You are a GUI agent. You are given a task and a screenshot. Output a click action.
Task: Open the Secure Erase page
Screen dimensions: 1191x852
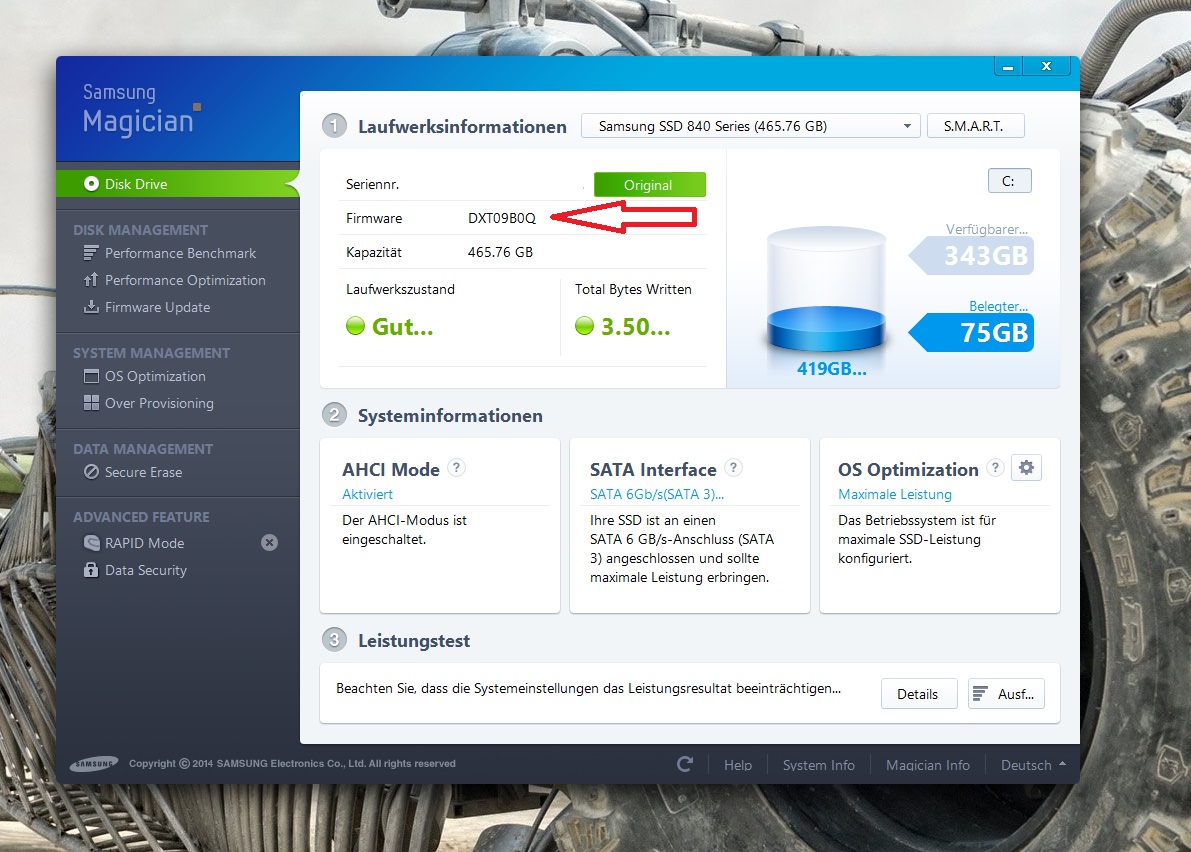144,472
